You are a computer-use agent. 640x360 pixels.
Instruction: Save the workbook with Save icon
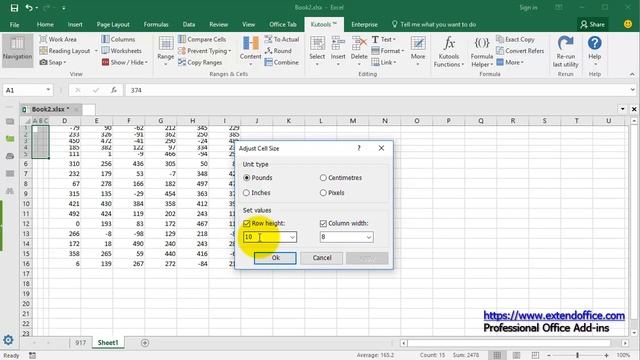(14, 8)
